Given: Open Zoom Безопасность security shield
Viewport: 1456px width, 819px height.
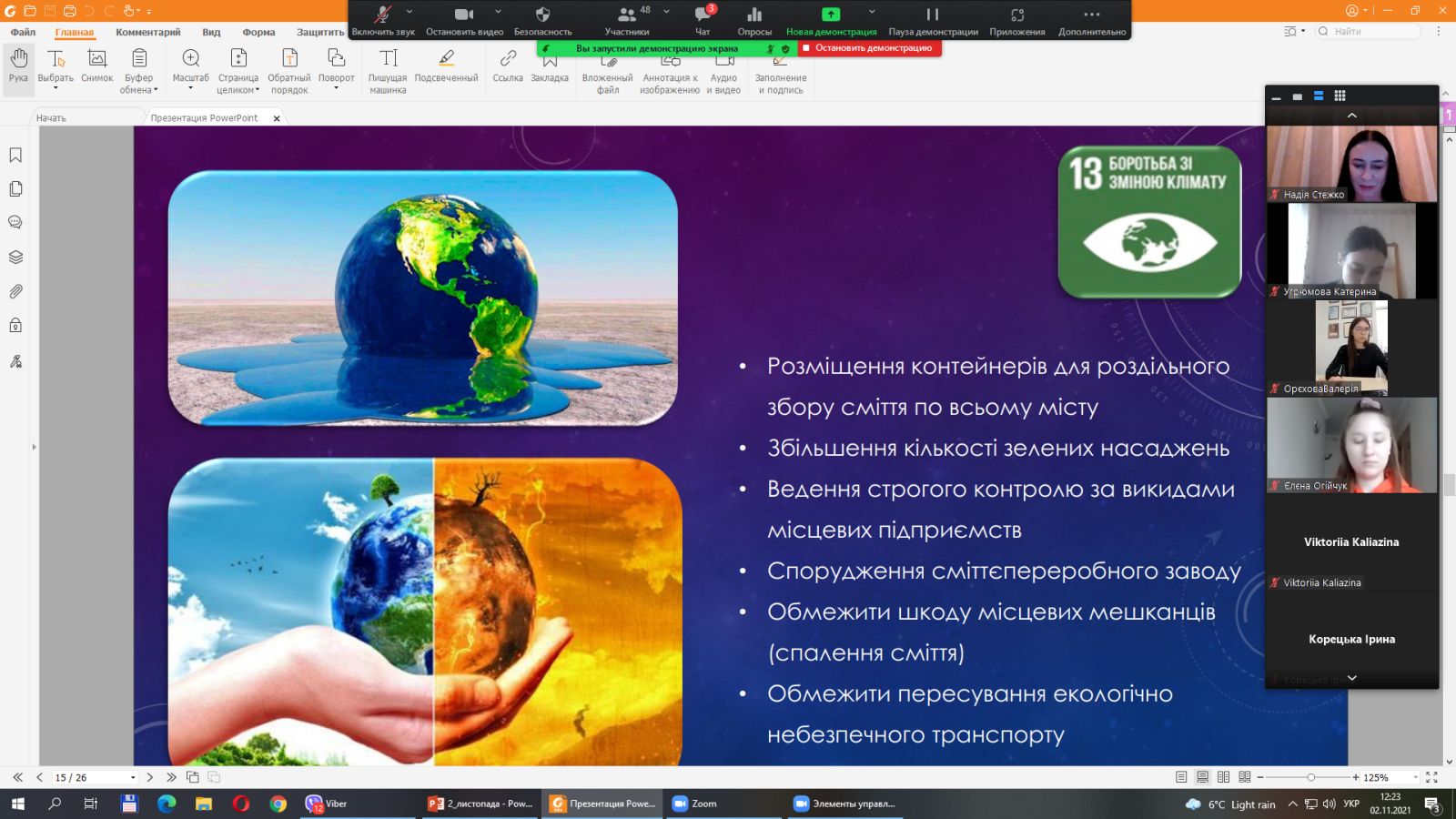Looking at the screenshot, I should [542, 20].
